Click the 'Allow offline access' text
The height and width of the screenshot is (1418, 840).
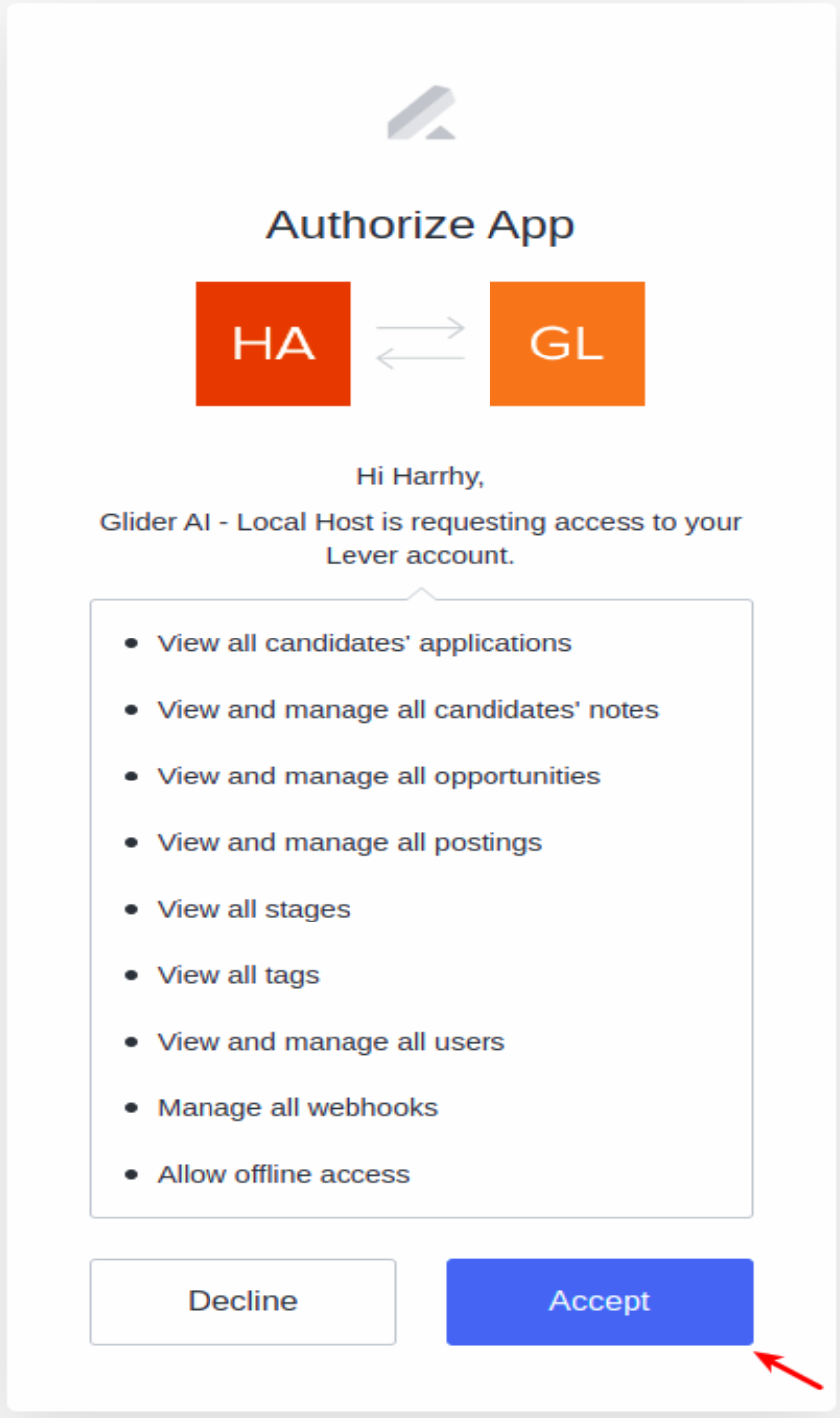(284, 1175)
